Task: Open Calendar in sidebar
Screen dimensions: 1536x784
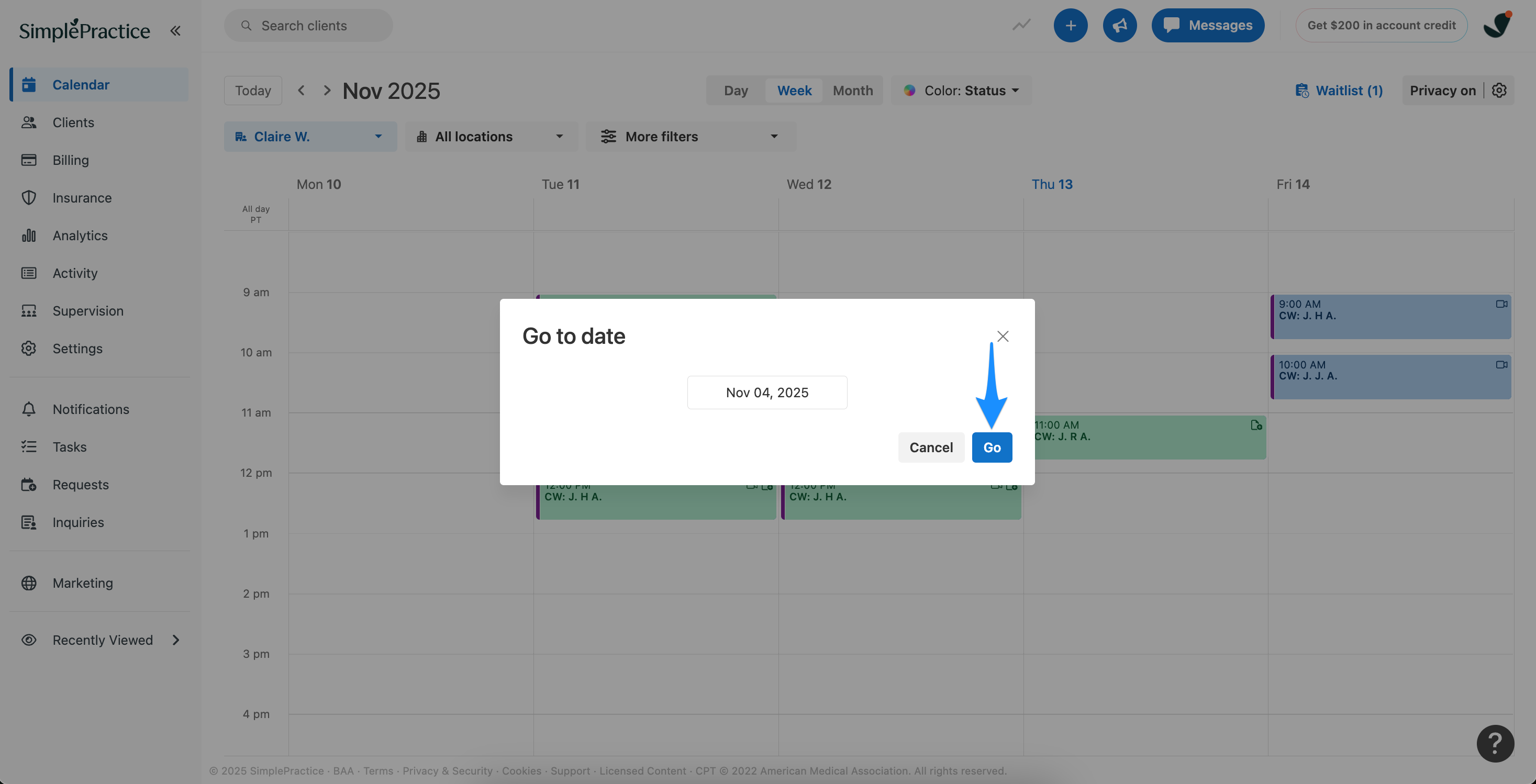Action: pyautogui.click(x=99, y=85)
